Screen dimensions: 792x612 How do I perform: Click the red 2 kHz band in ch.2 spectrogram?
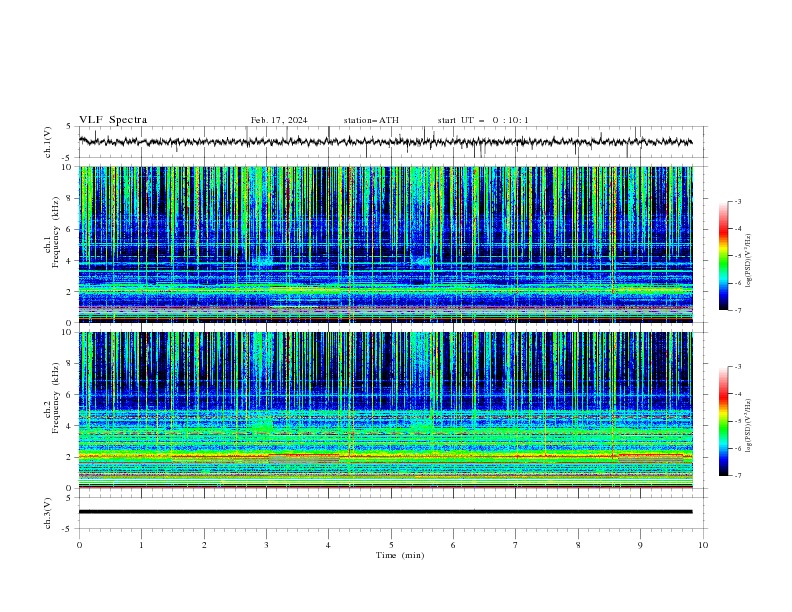point(385,456)
